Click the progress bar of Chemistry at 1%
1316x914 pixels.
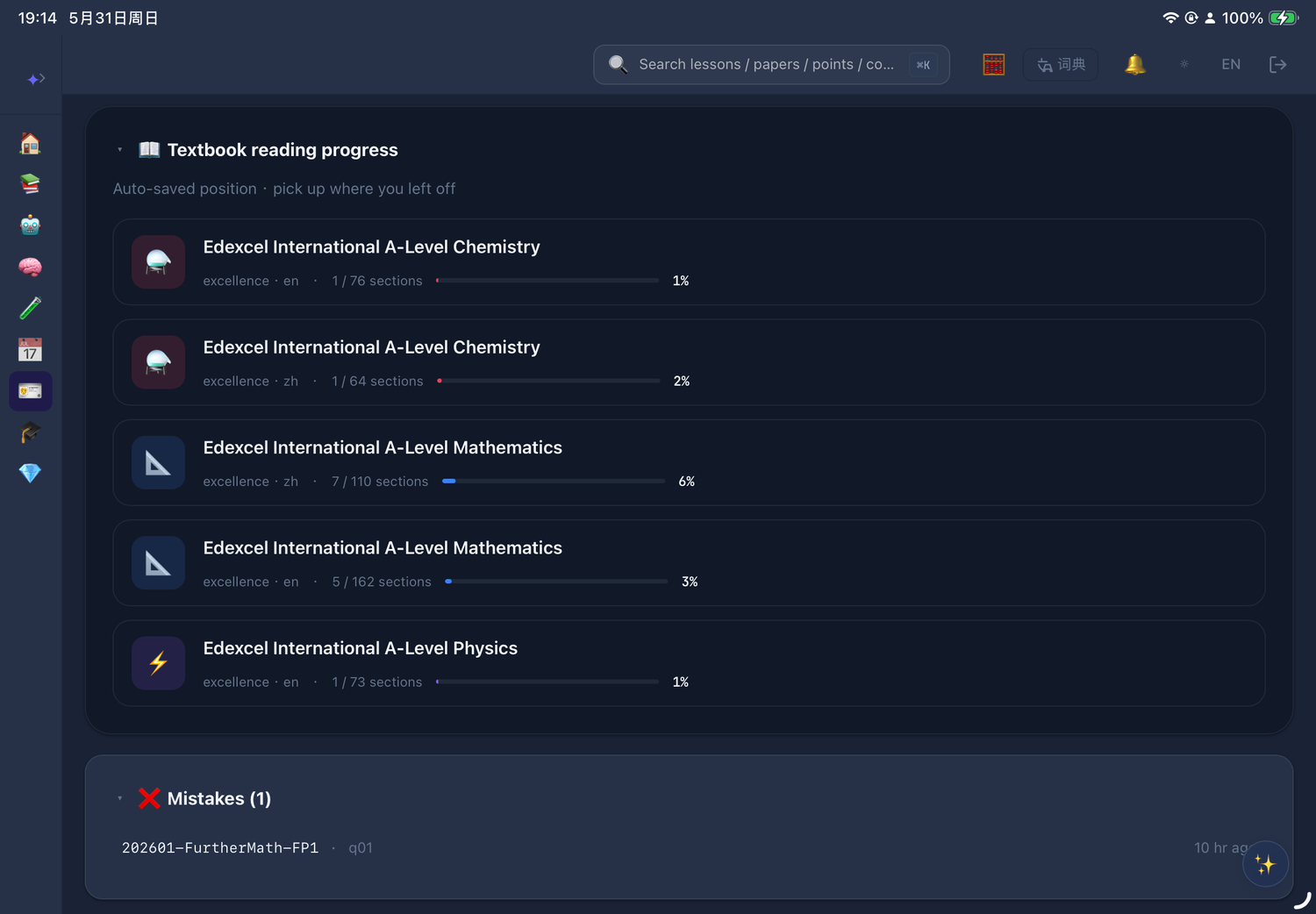coord(547,281)
